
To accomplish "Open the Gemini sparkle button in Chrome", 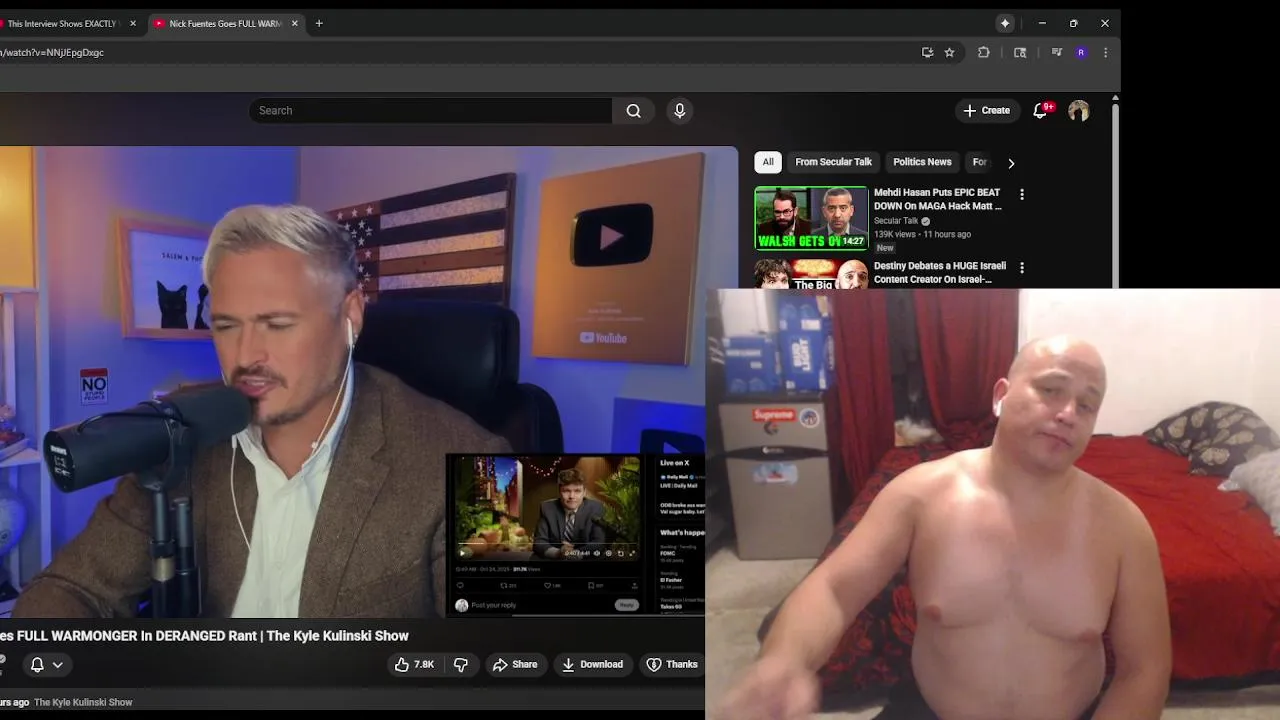I will [x=1005, y=23].
